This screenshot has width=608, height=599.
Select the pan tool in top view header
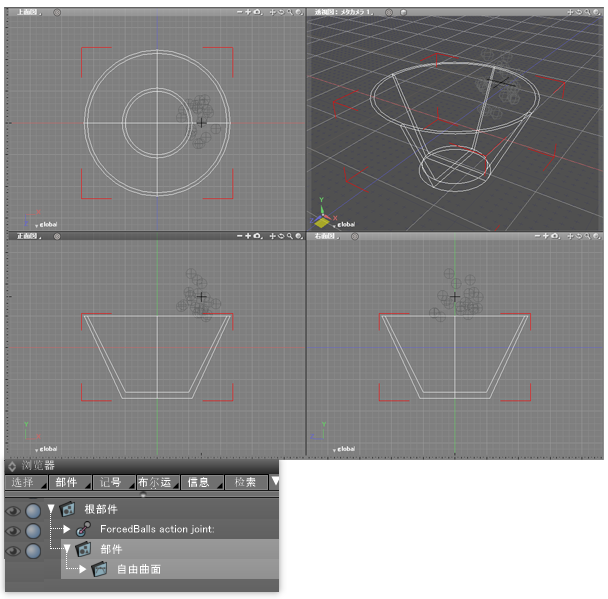(272, 12)
